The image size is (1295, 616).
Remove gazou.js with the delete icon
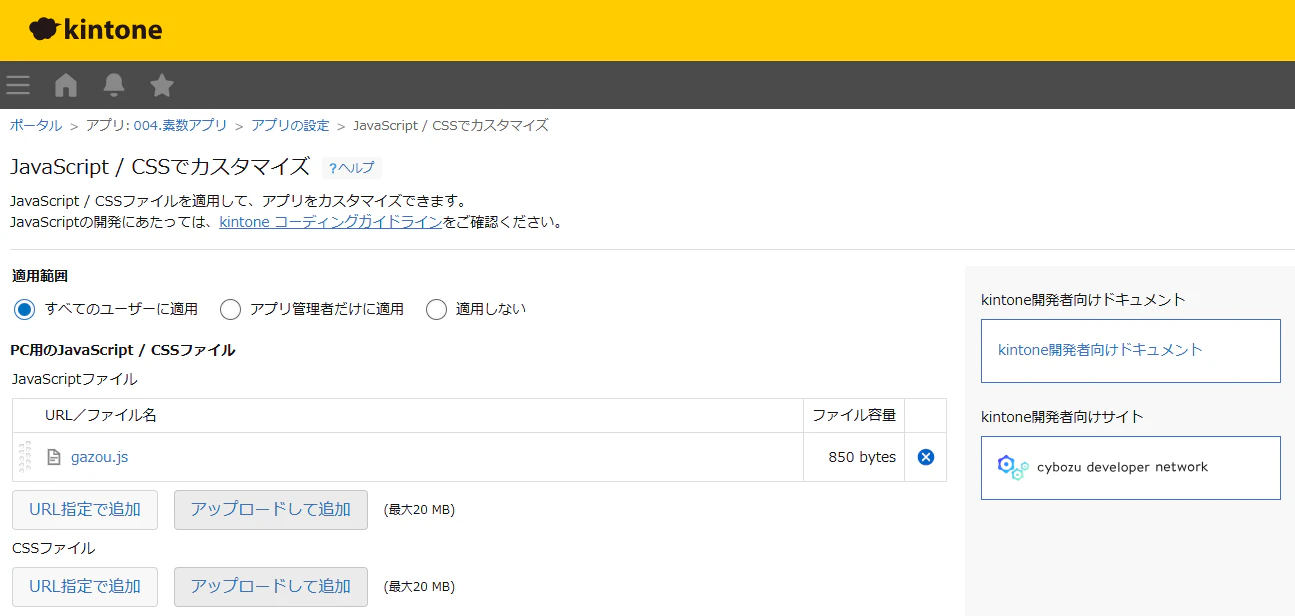(926, 457)
